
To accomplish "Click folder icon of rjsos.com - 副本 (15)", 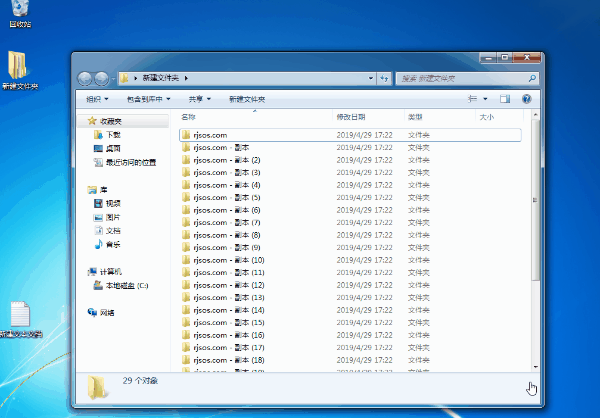I will click(x=186, y=322).
